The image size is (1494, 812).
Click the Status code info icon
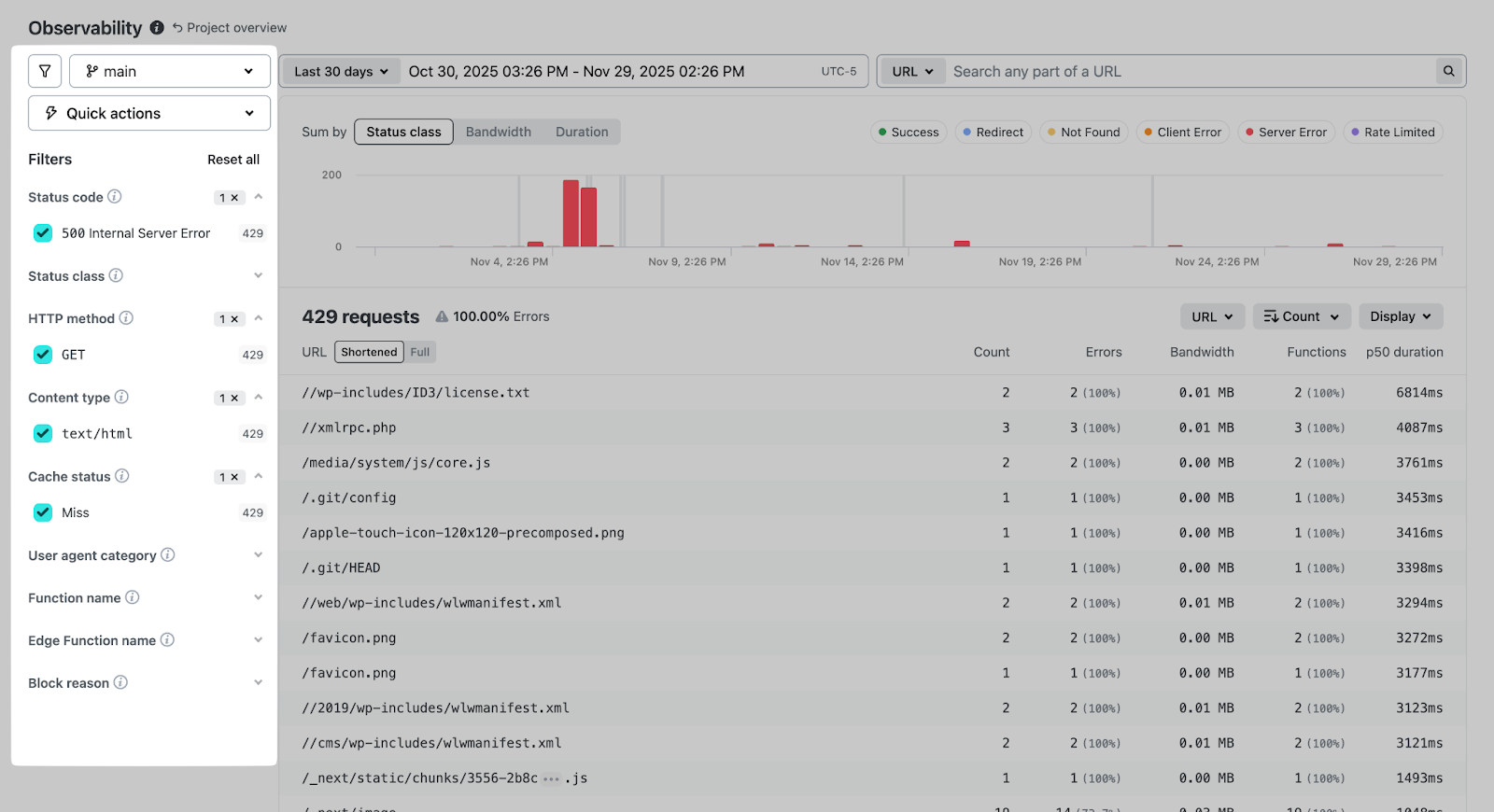(115, 197)
